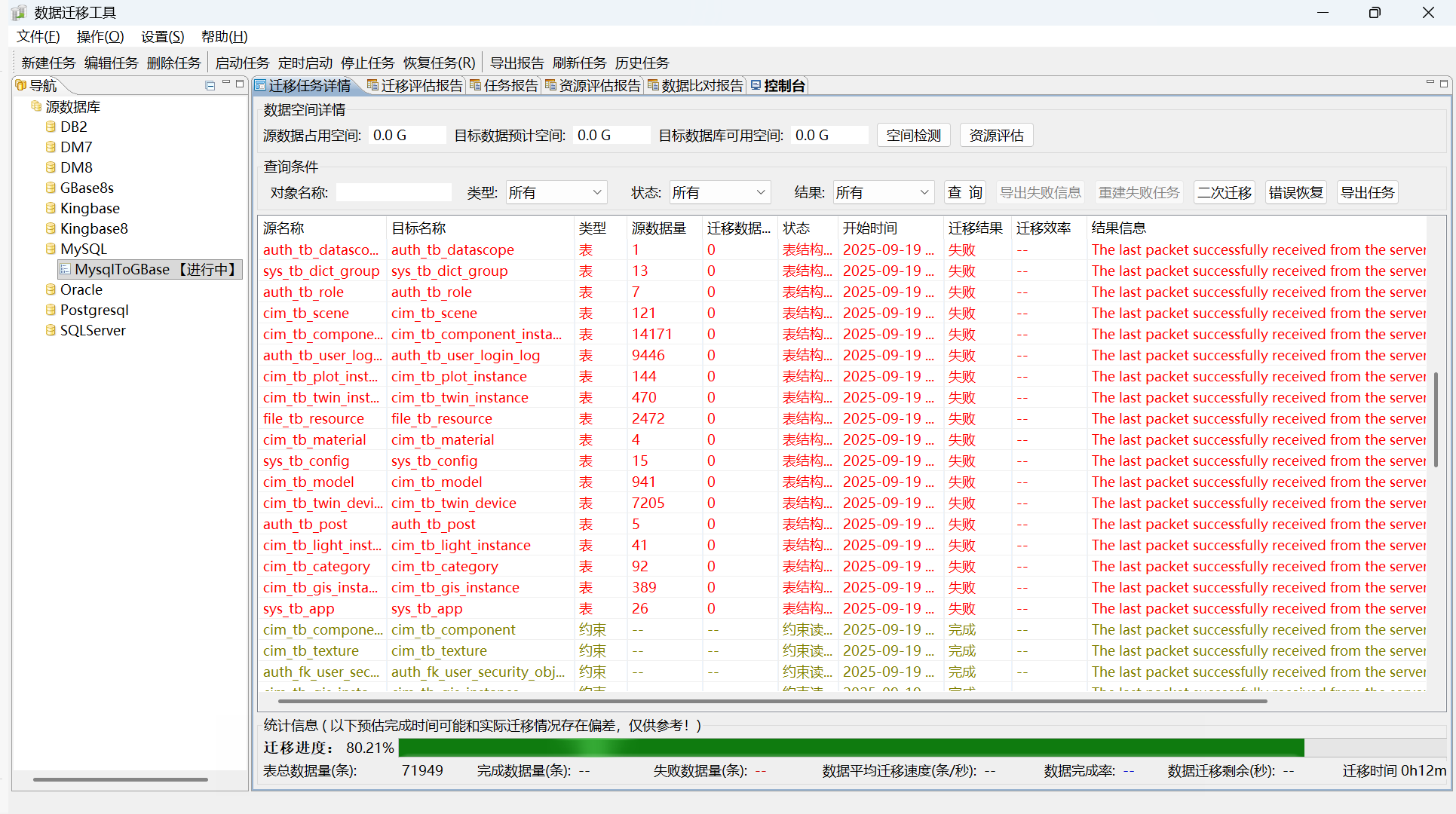Click the DM8 database icon

(x=51, y=167)
